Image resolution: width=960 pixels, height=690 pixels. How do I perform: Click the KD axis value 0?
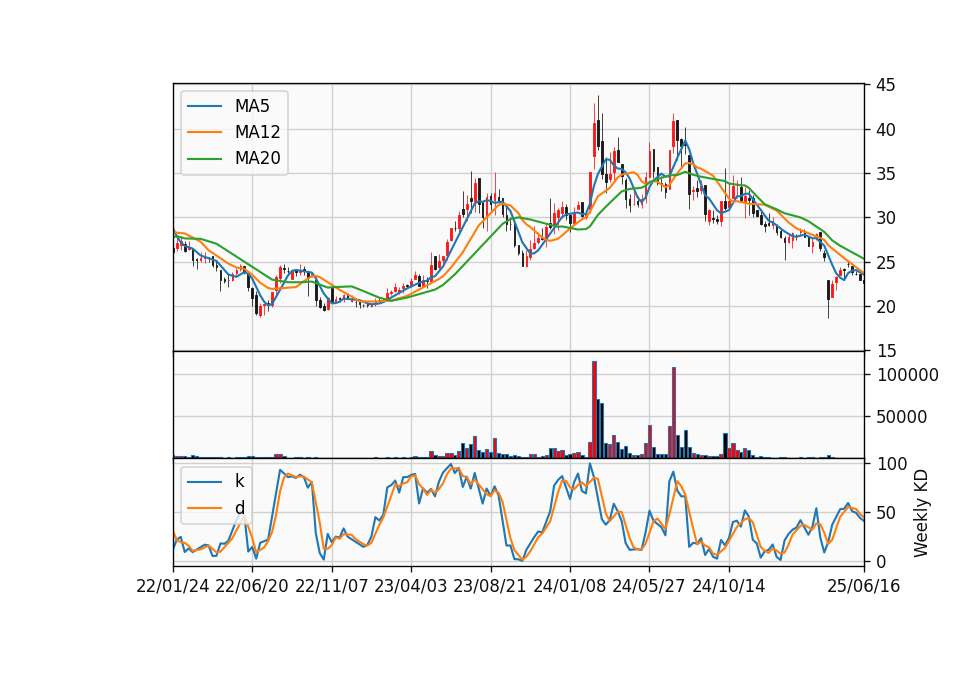(x=881, y=561)
